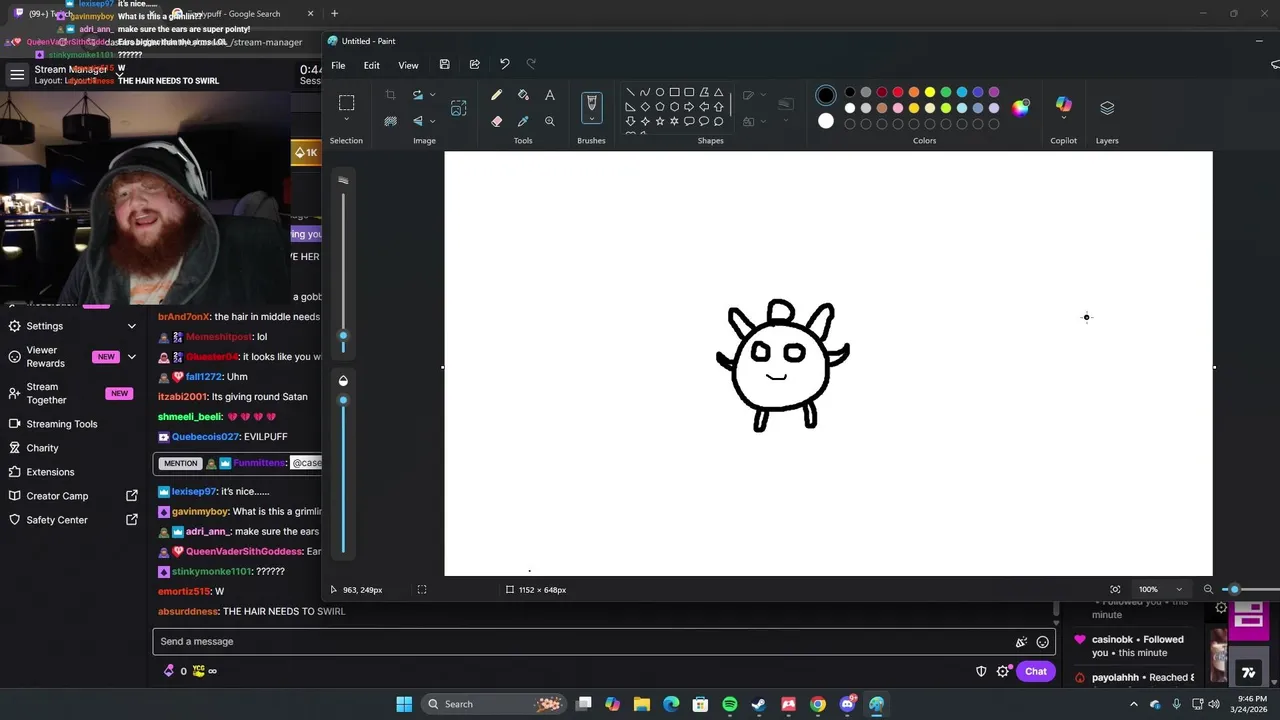Click the emoji icon in chat box
The width and height of the screenshot is (1280, 720).
pyautogui.click(x=1042, y=642)
